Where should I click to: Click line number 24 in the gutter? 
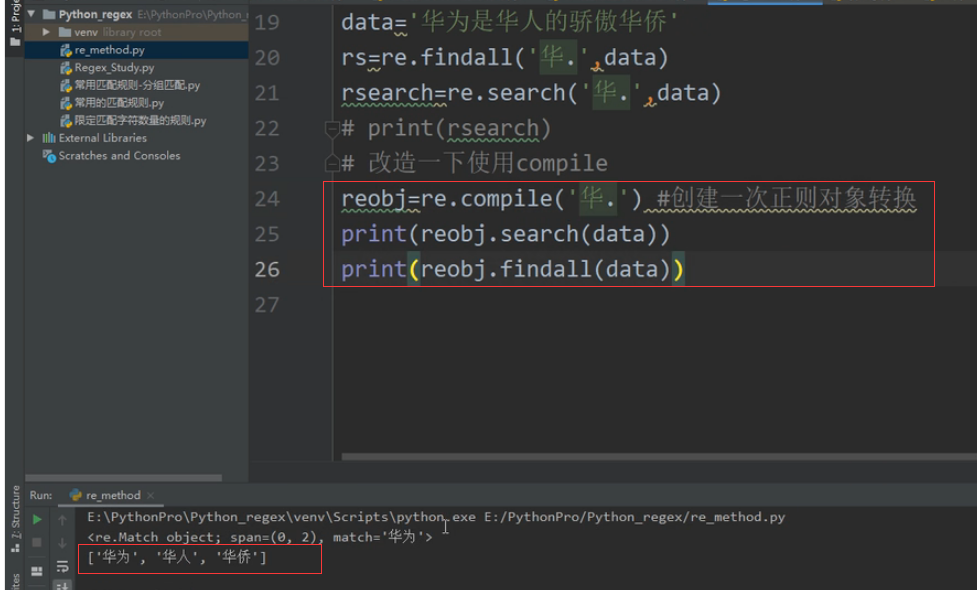point(267,199)
